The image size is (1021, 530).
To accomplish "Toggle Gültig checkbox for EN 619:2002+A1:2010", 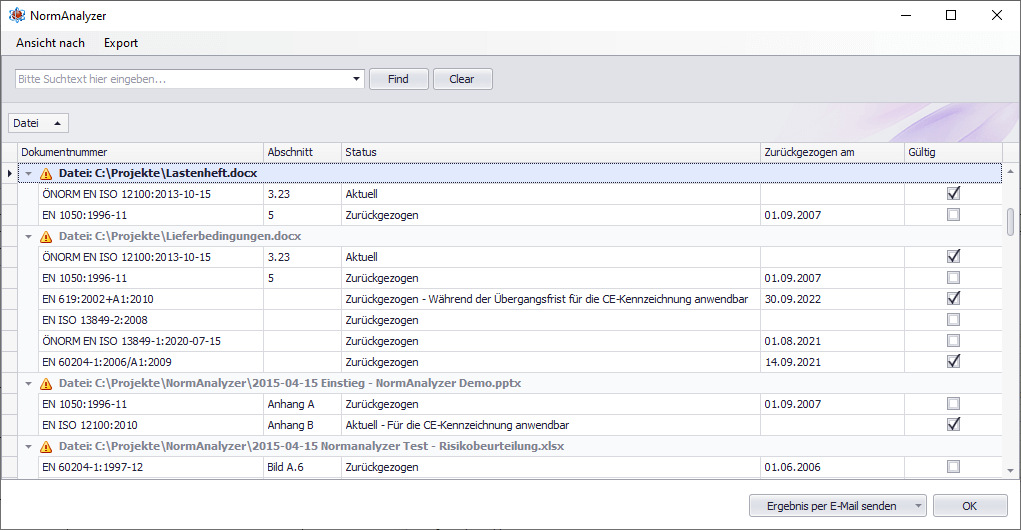I will (953, 298).
